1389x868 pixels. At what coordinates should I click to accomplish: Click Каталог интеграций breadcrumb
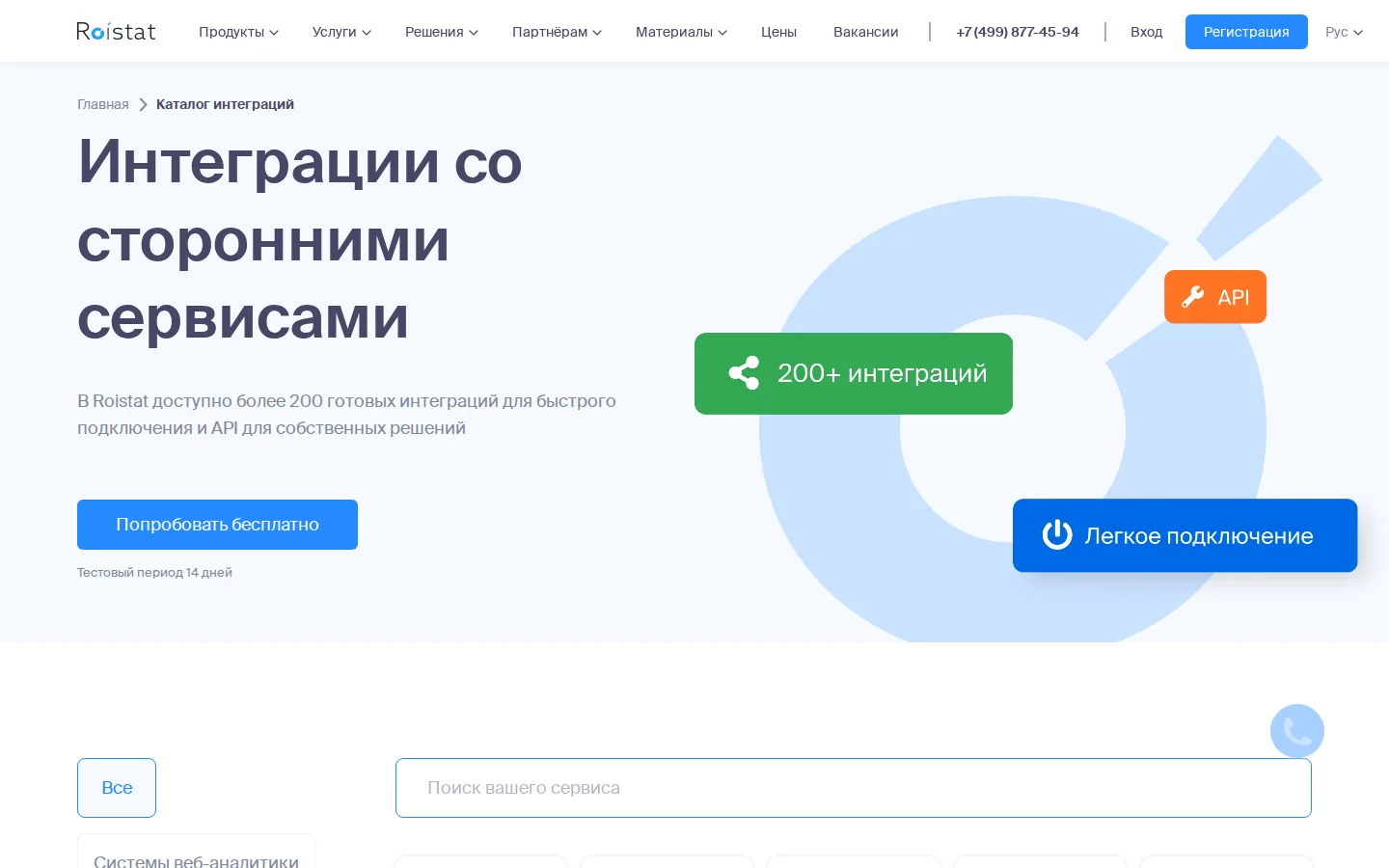(225, 104)
